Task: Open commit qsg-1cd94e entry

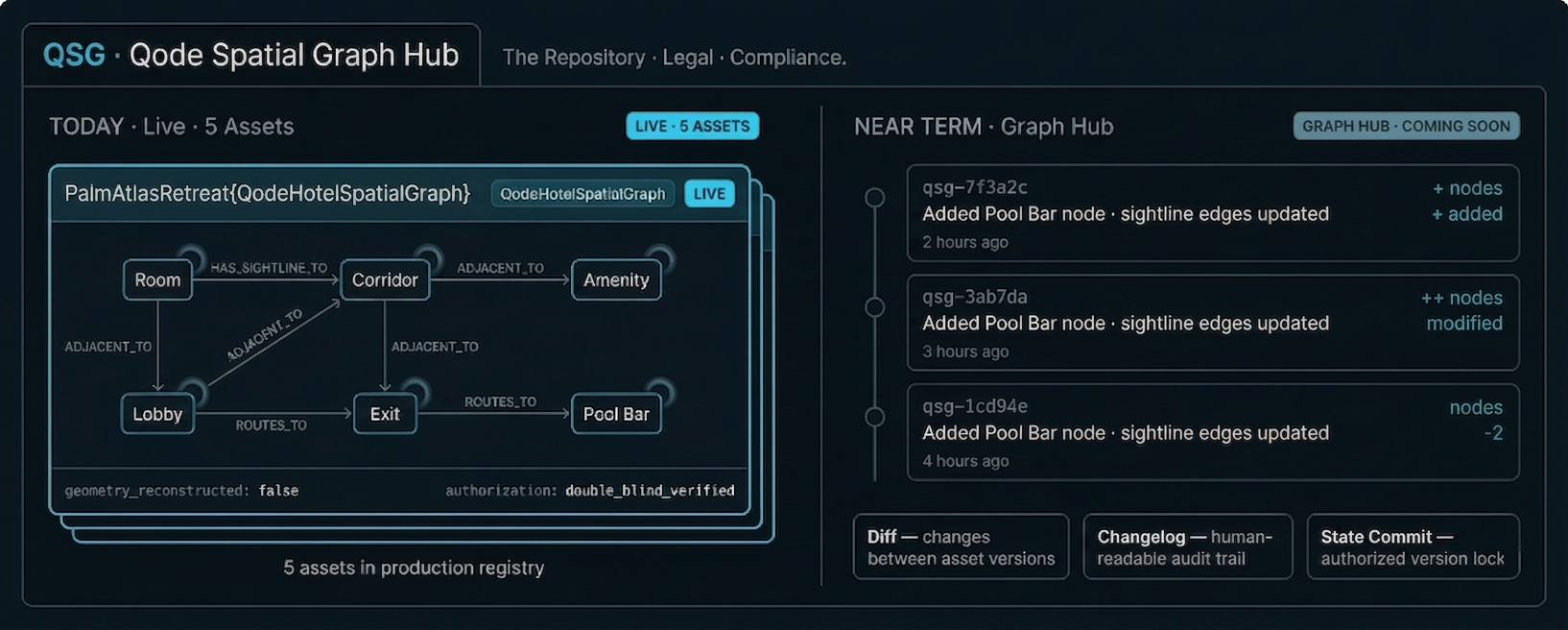Action: (1213, 432)
